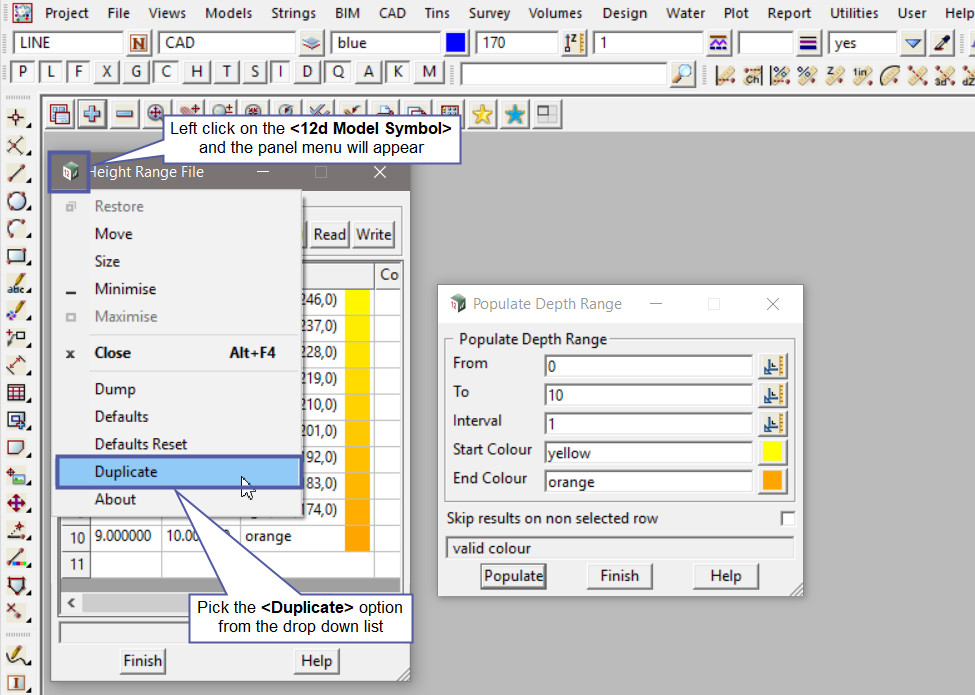Click the model layers icon next to CAD field
Image resolution: width=975 pixels, height=695 pixels.
tap(312, 43)
